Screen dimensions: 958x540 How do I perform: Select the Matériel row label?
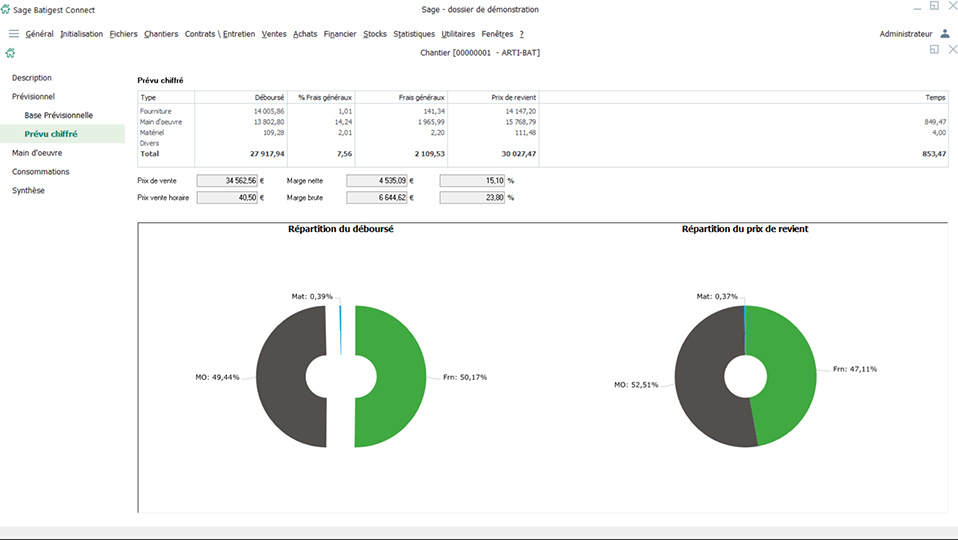tap(152, 133)
